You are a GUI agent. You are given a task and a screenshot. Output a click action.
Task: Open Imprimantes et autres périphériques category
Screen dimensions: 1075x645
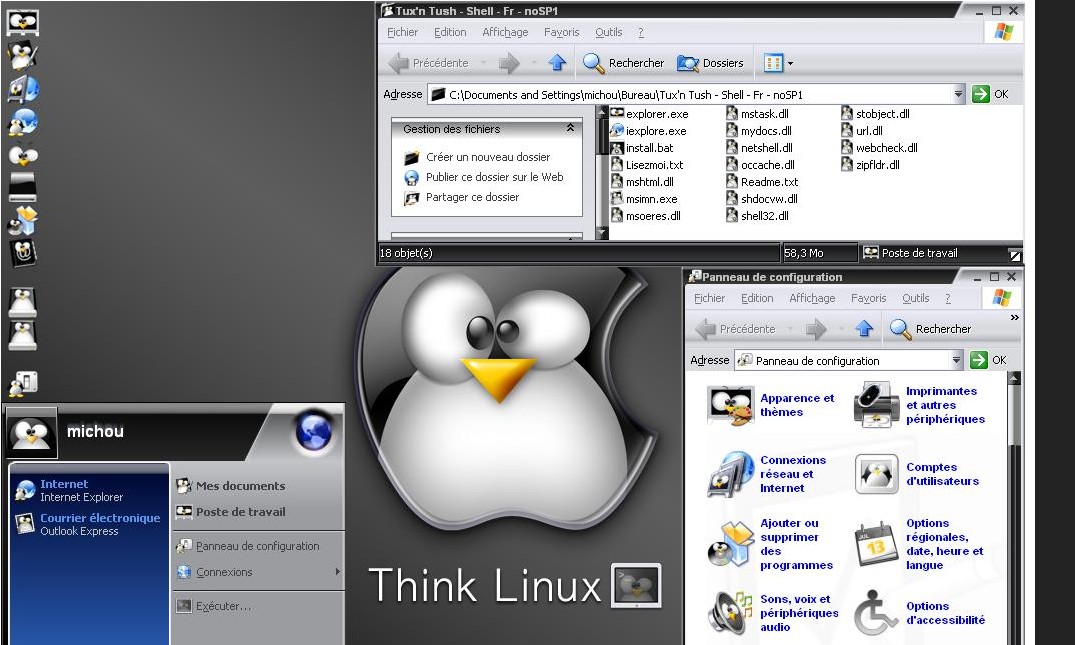click(919, 405)
